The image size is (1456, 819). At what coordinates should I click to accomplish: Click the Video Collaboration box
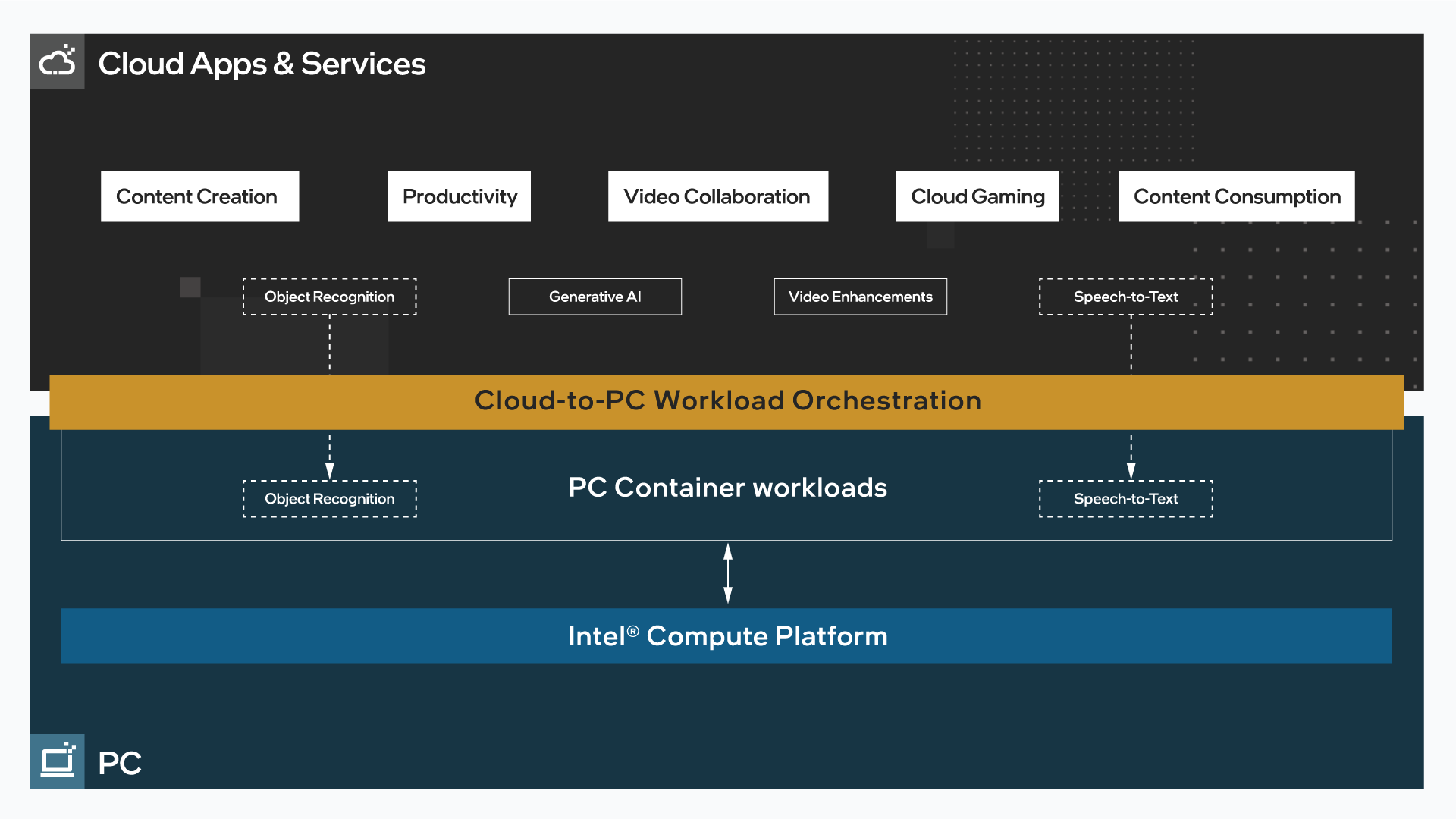pos(717,196)
